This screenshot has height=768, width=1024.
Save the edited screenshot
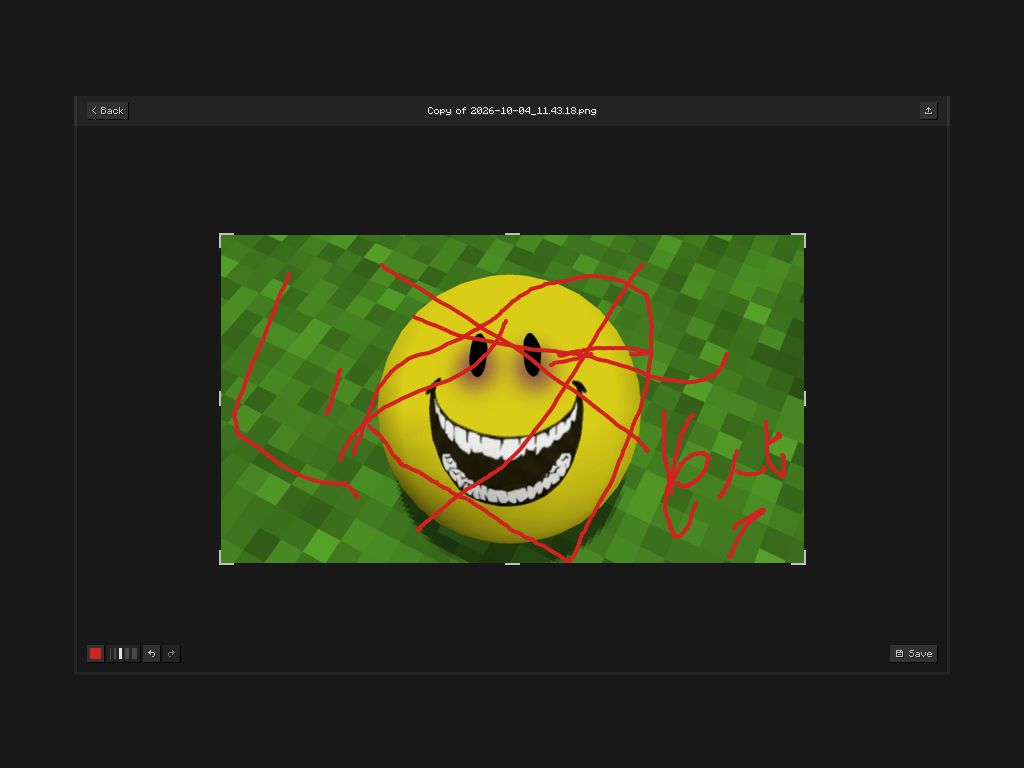[913, 654]
